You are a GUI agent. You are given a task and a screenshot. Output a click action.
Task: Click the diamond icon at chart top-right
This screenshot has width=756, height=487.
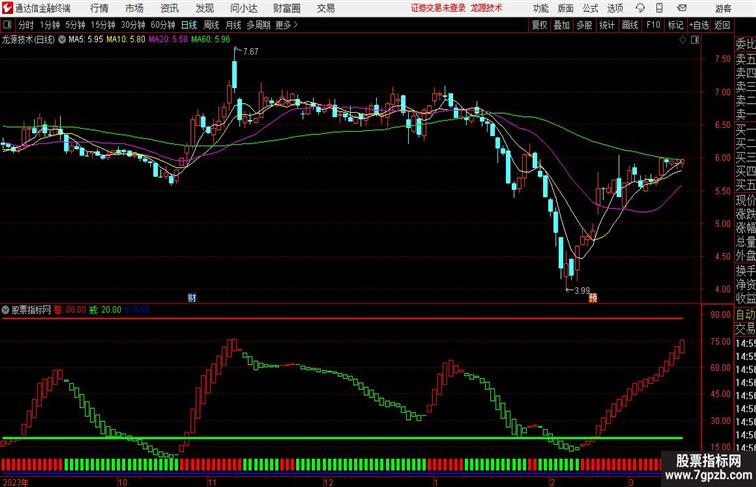coord(683,40)
